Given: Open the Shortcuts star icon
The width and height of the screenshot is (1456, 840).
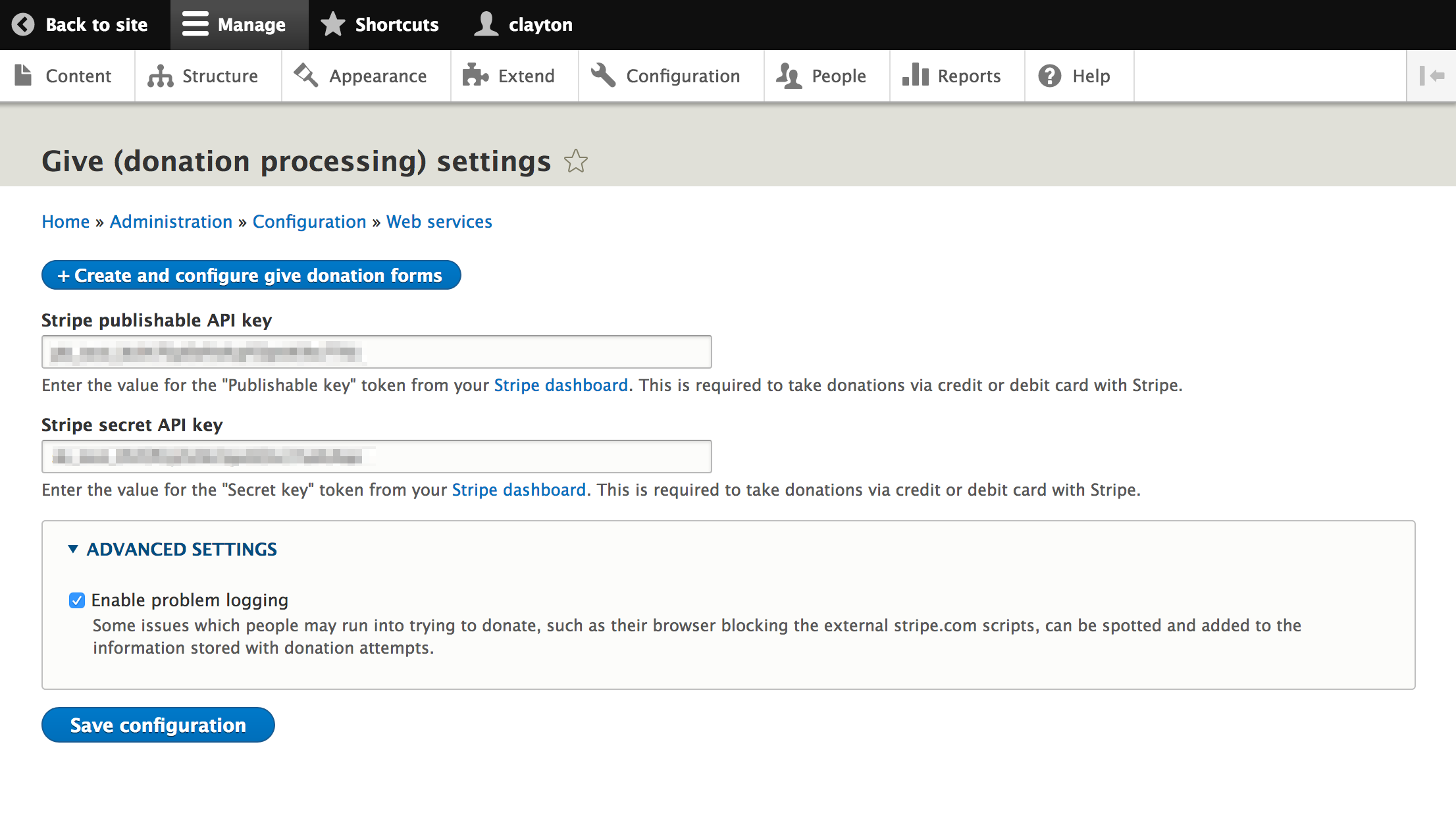Looking at the screenshot, I should point(333,24).
